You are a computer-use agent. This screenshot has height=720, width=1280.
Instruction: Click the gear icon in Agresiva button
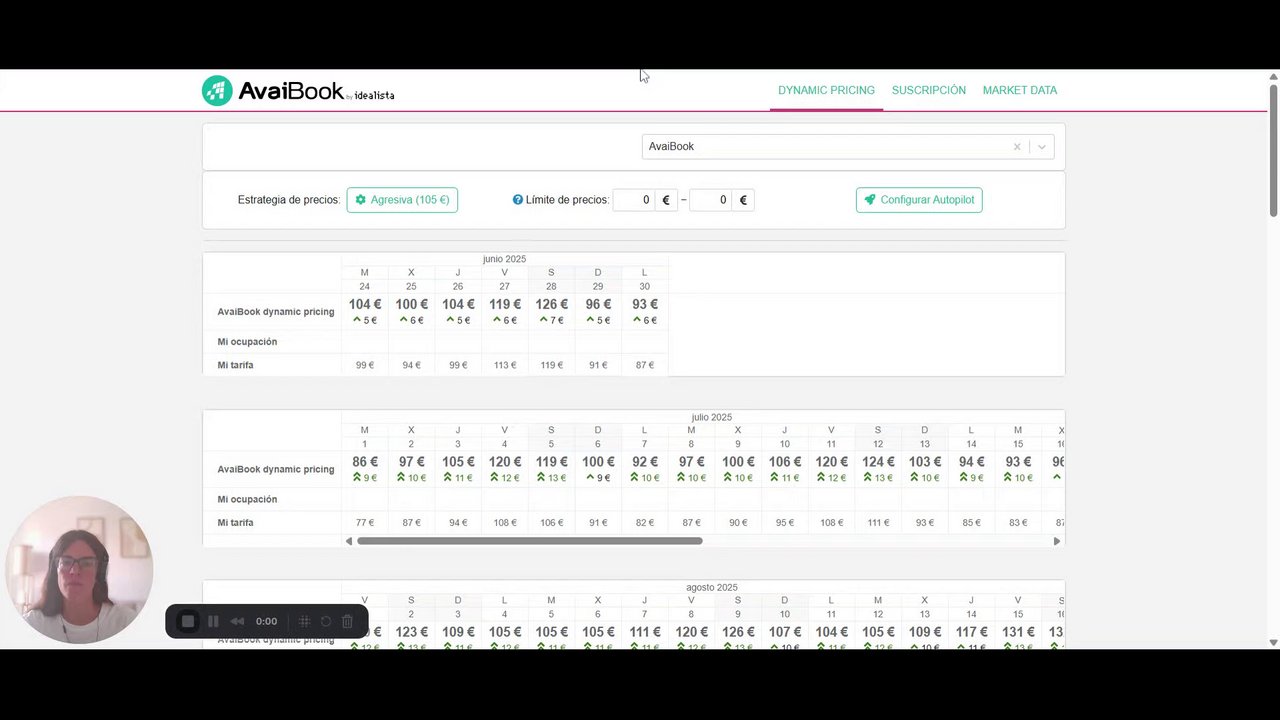click(361, 200)
